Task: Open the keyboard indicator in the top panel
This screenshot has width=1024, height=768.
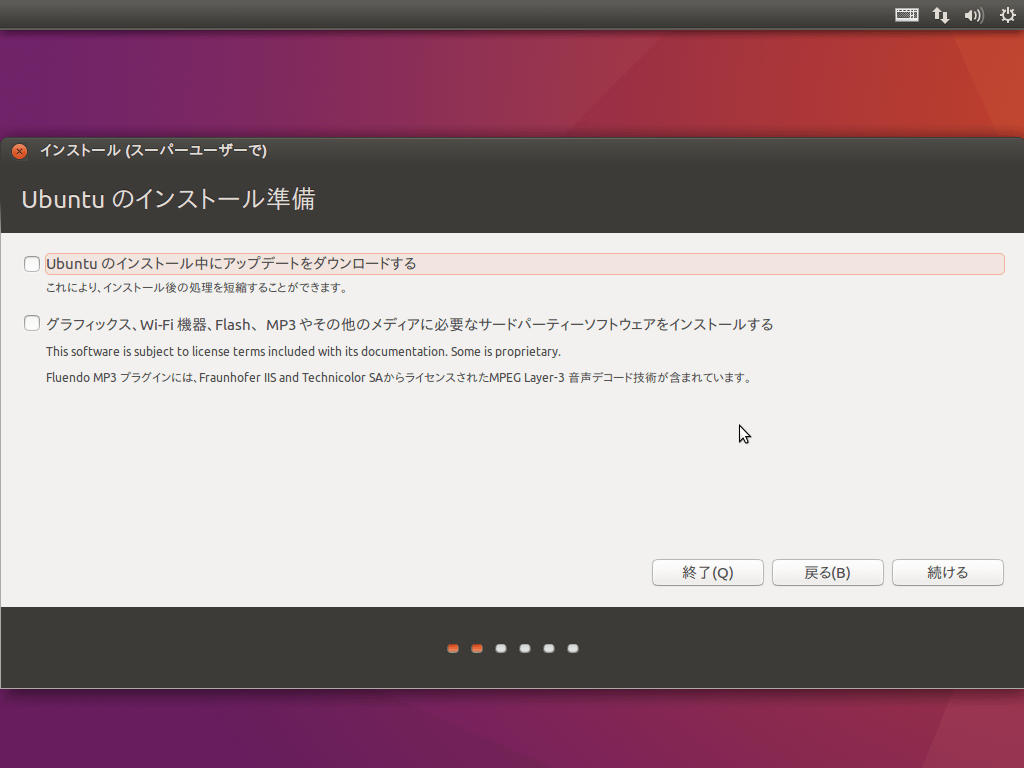Action: tap(906, 15)
